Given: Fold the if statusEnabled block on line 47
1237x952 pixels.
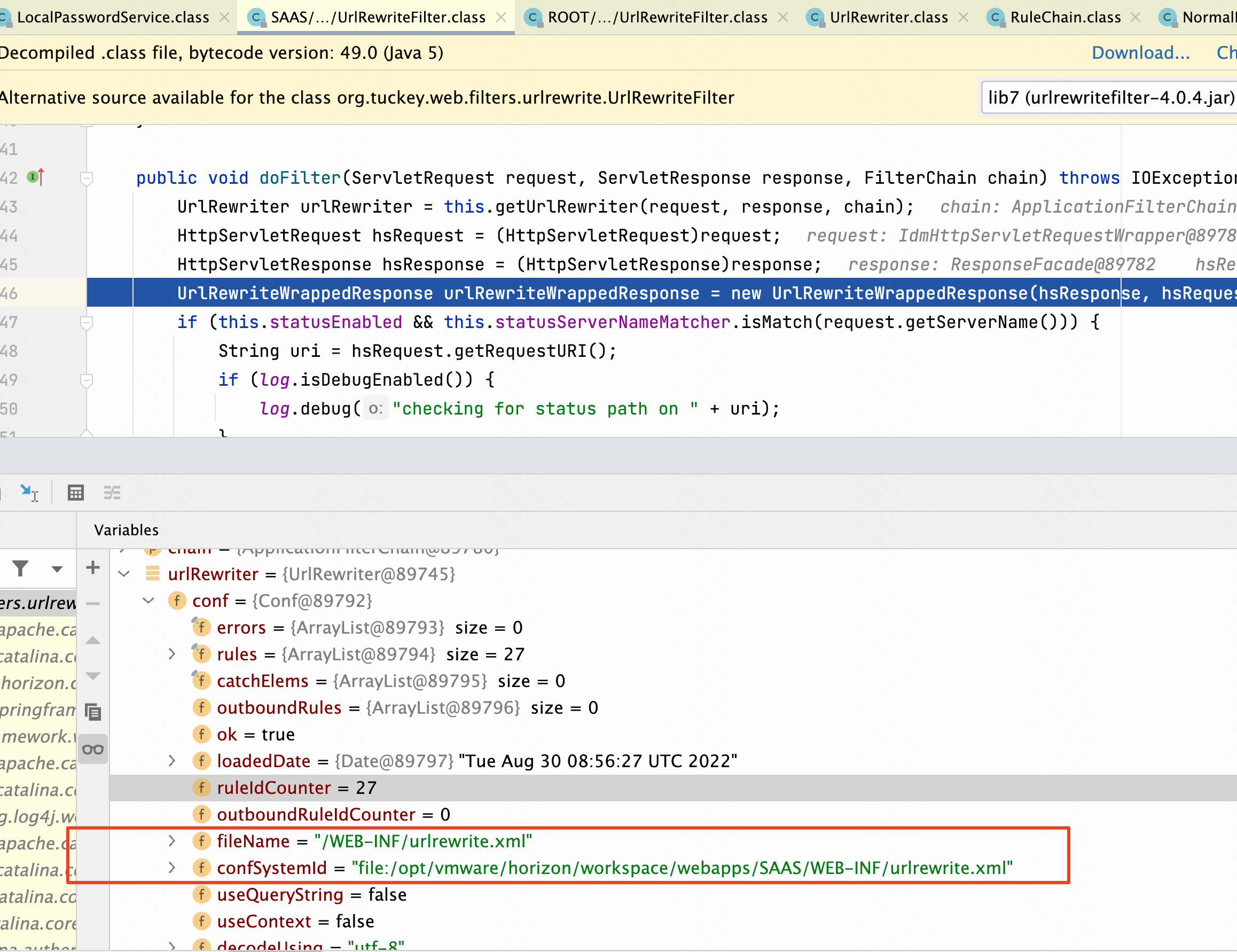Looking at the screenshot, I should coord(87,323).
